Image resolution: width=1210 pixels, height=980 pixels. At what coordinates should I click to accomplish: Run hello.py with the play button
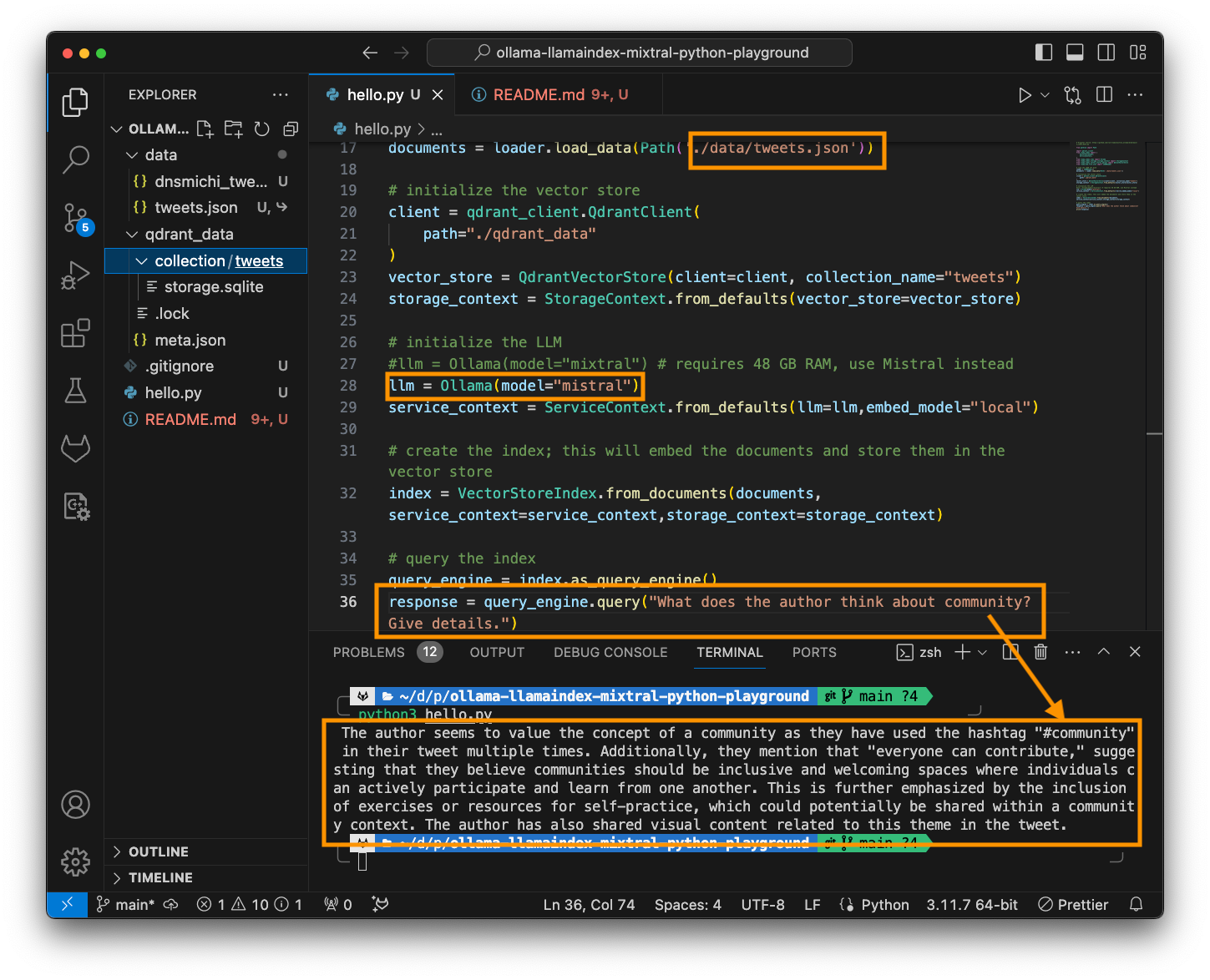pyautogui.click(x=1025, y=94)
